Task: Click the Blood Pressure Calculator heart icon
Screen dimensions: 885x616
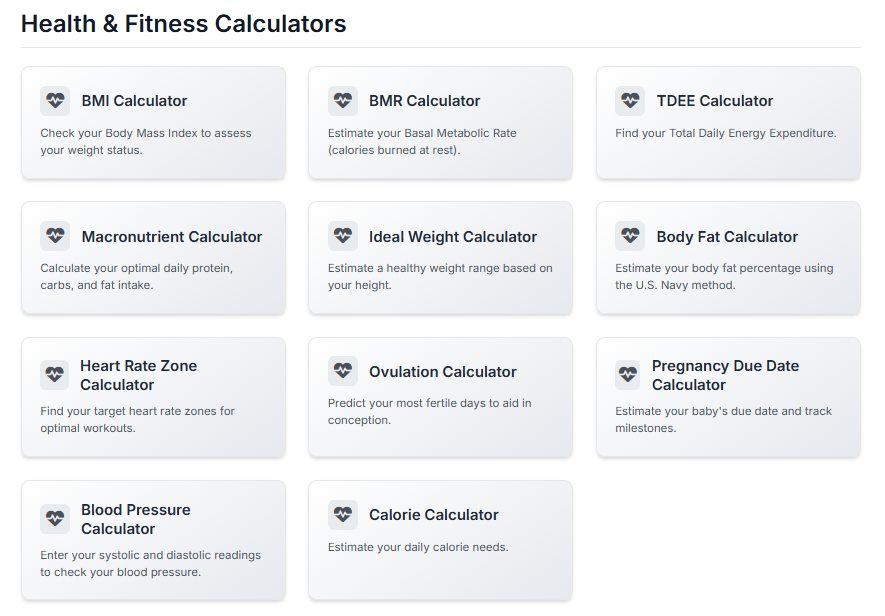Action: [x=55, y=519]
